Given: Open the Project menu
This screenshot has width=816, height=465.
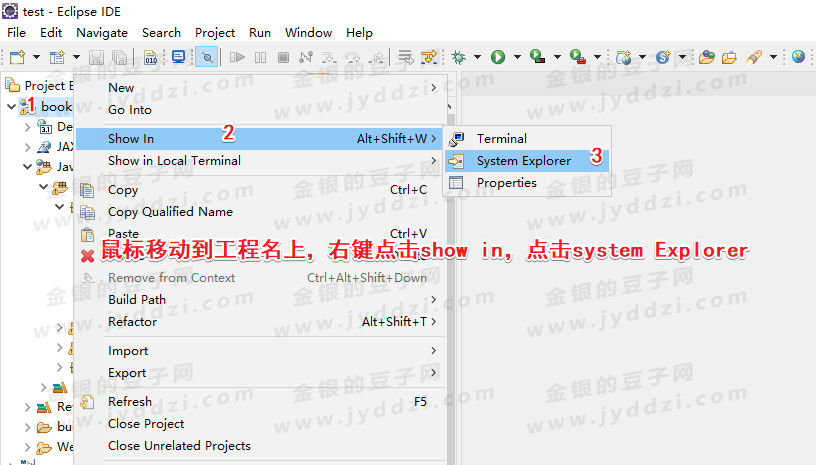Looking at the screenshot, I should pyautogui.click(x=215, y=32).
